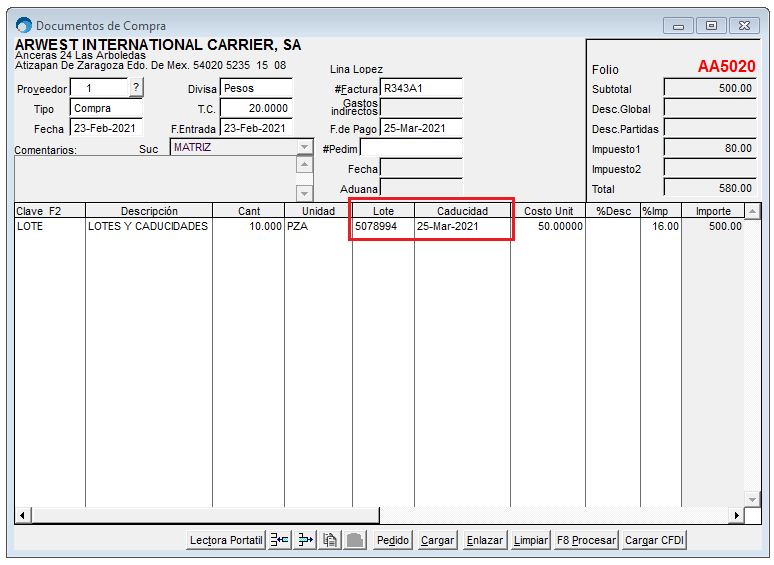Click comments box scroll up arrow

tap(305, 164)
